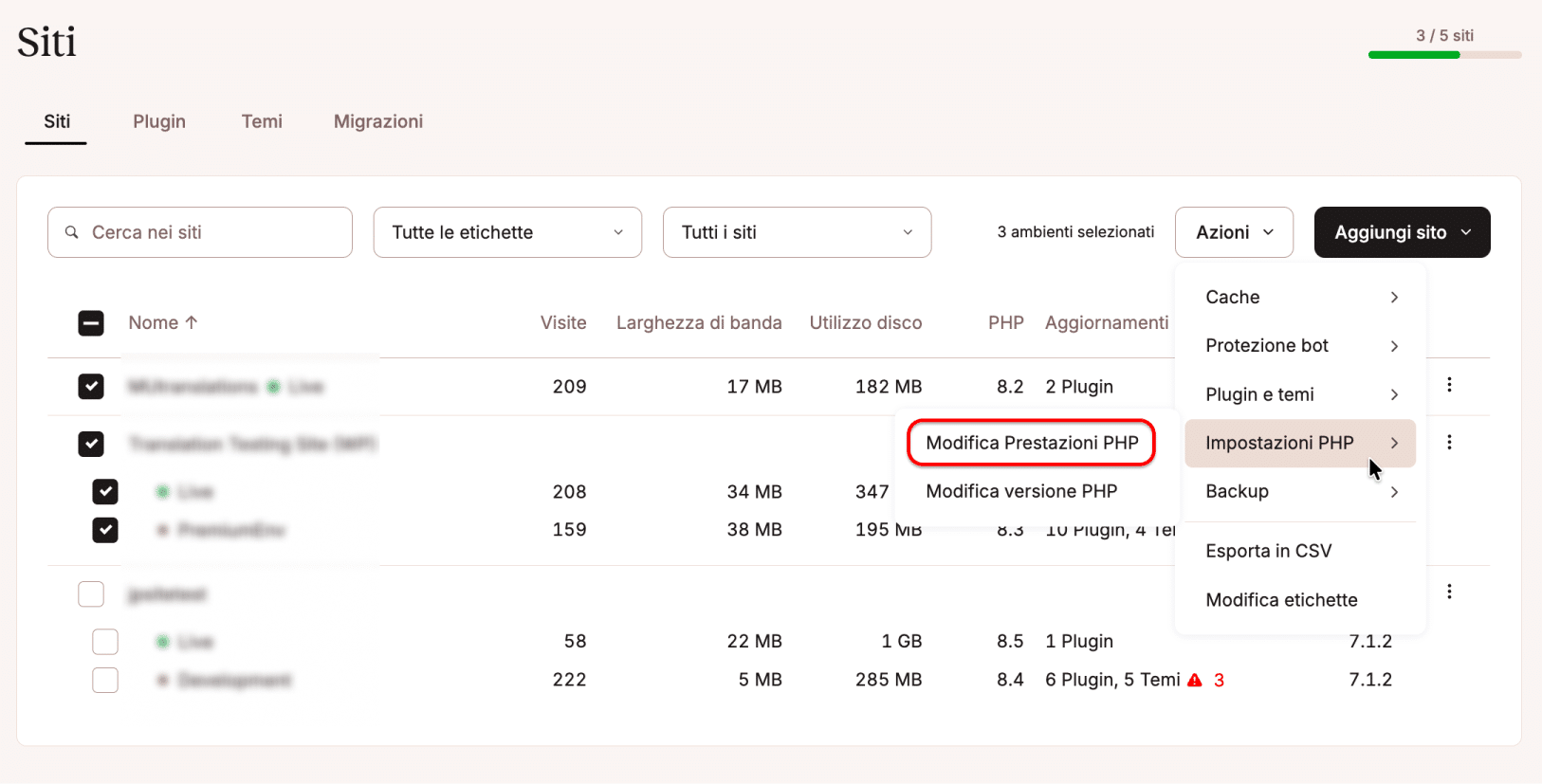Click the sort arrow beside Nome
This screenshot has height=784, width=1542.
coord(192,322)
